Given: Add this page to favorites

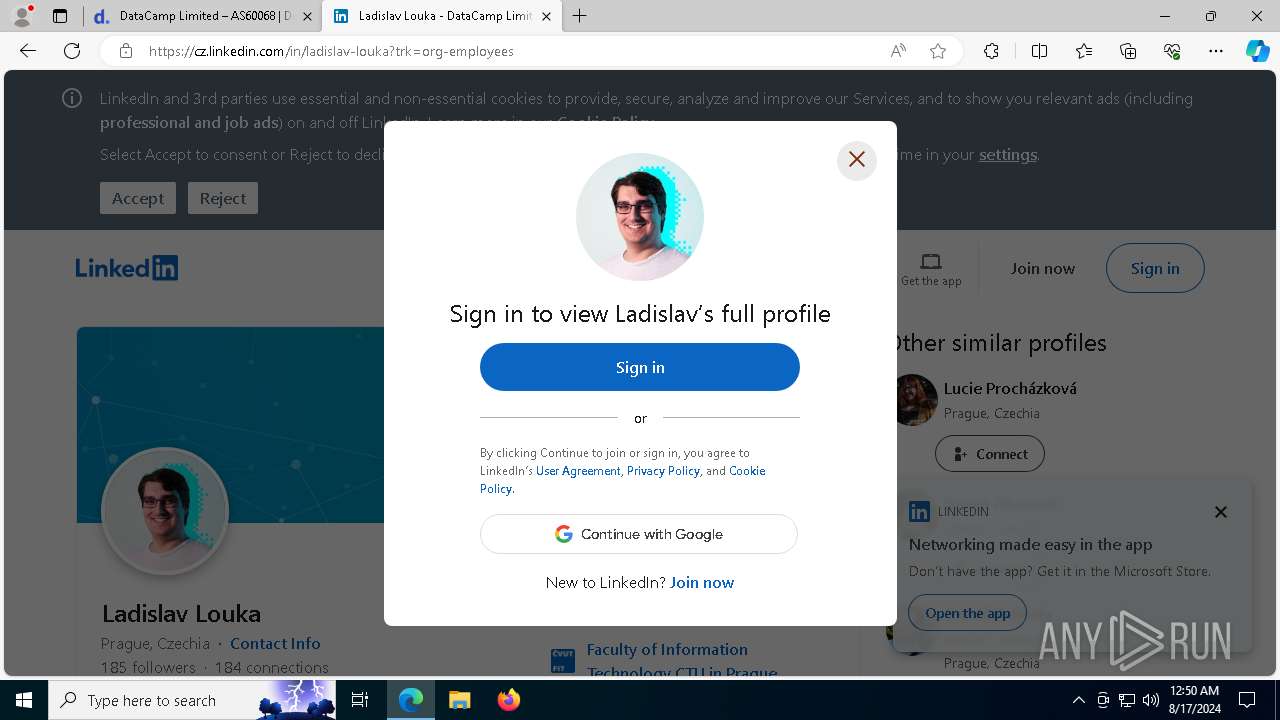Looking at the screenshot, I should coord(938,51).
